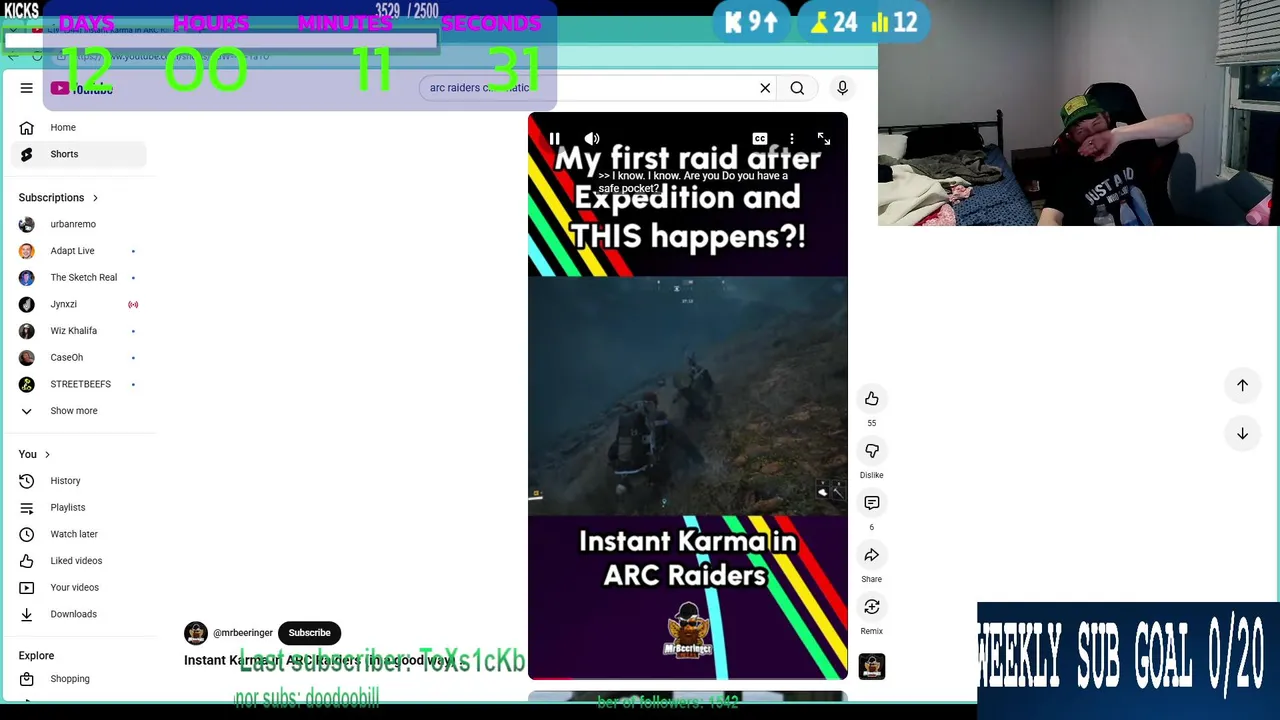Viewport: 1280px width, 720px height.
Task: Open the Short's comments panel
Action: (x=872, y=503)
